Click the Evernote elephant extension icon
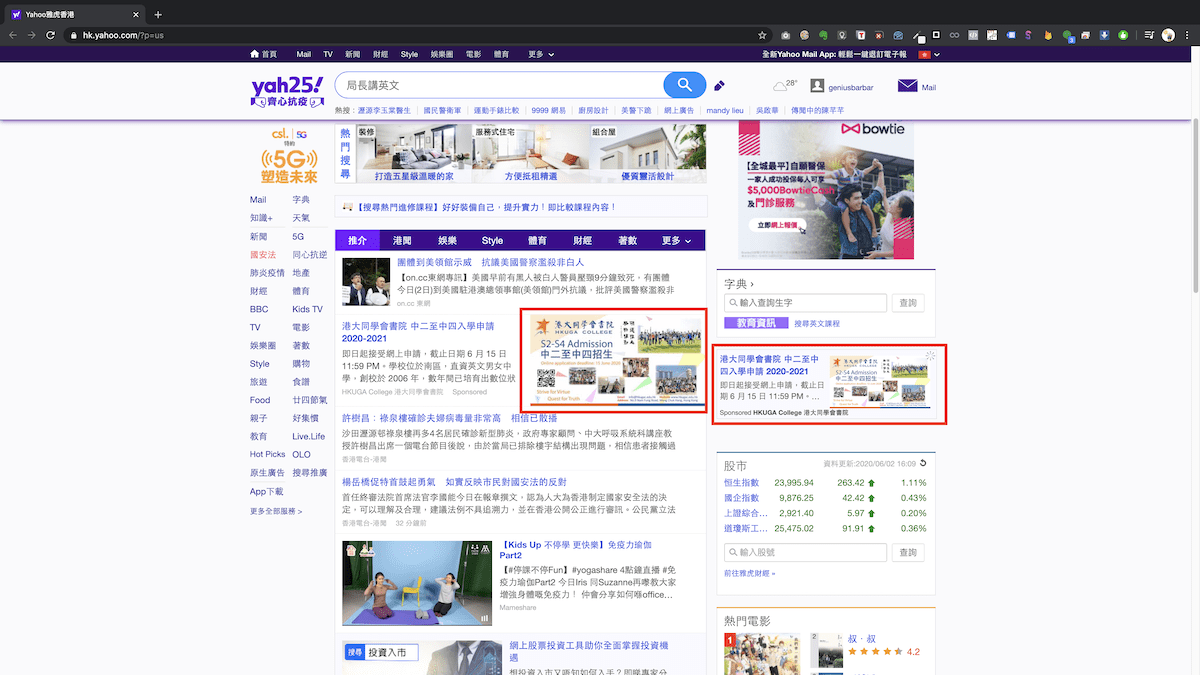This screenshot has width=1200, height=675. pos(823,35)
